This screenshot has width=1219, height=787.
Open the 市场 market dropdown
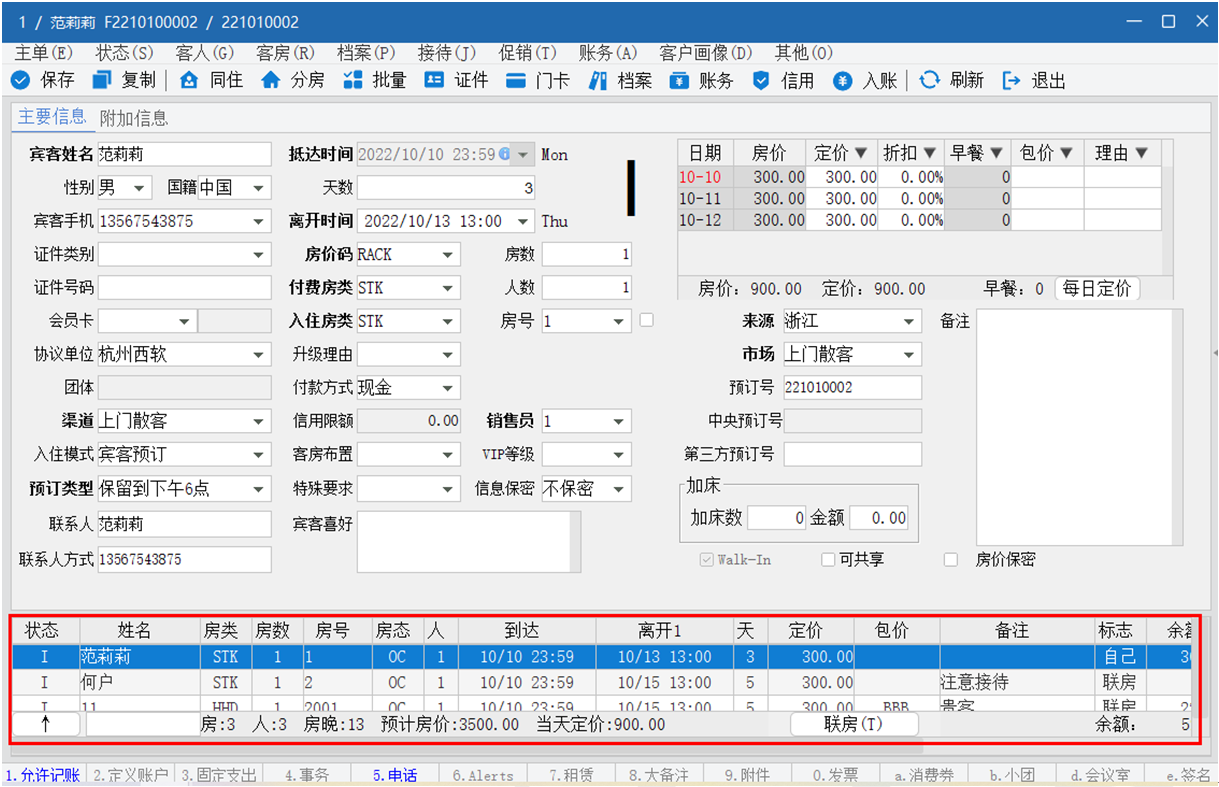[910, 354]
